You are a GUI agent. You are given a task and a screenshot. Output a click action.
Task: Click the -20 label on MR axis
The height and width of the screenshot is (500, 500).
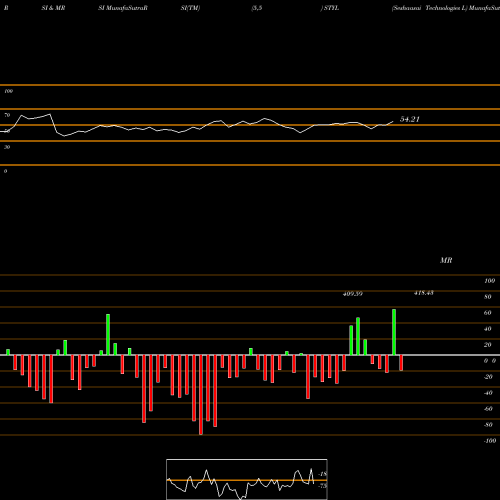[x=488, y=377]
